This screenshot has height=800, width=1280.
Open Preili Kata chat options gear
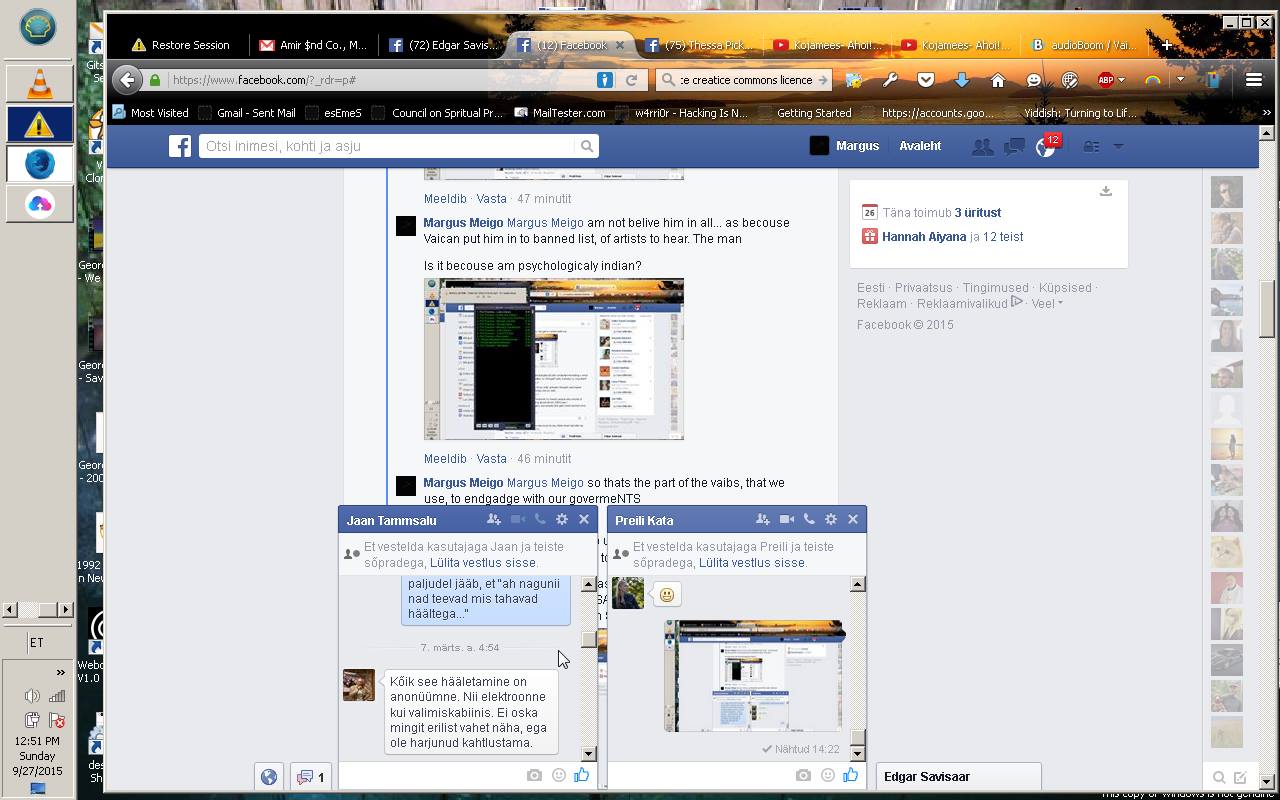[831, 520]
